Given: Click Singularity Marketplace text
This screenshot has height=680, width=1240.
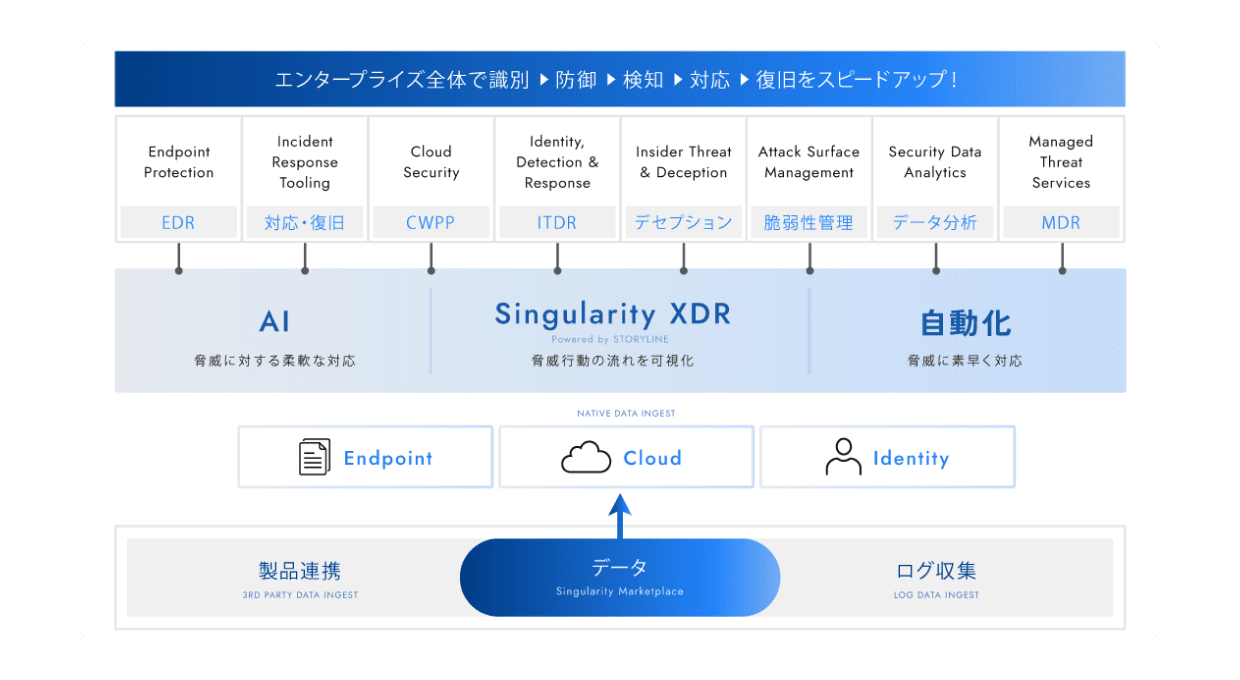Looking at the screenshot, I should coord(620,592).
